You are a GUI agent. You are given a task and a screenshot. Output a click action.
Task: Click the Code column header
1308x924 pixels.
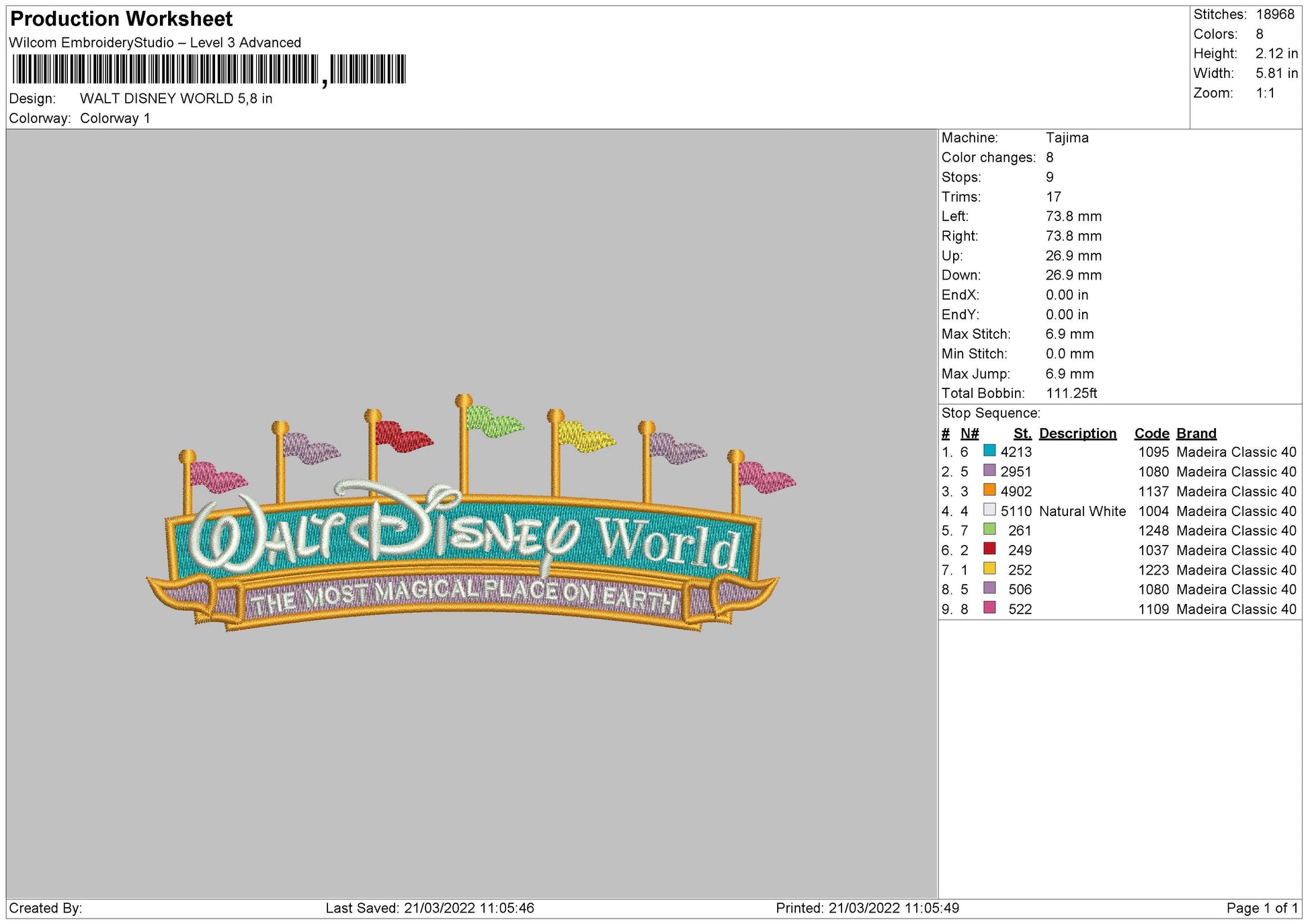click(1151, 433)
